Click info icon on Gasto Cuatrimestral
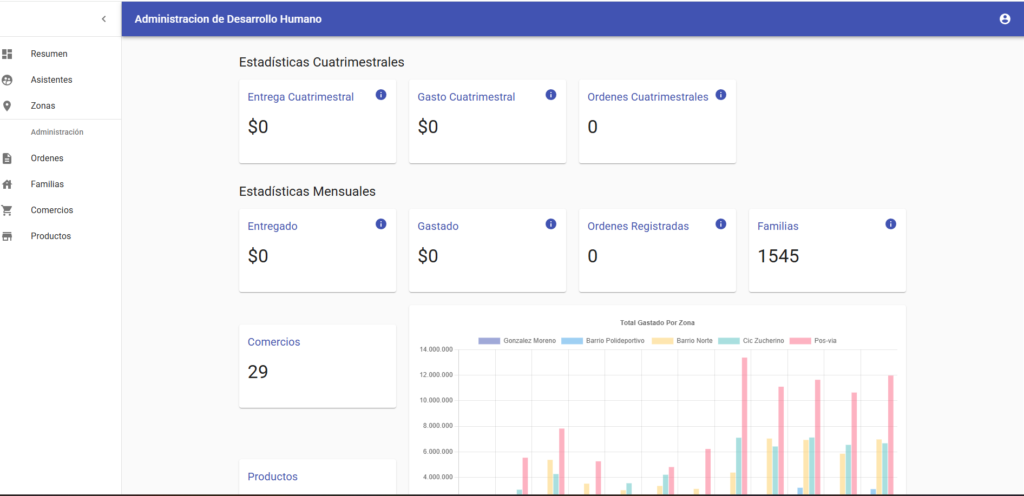The height and width of the screenshot is (496, 1024). [x=551, y=95]
